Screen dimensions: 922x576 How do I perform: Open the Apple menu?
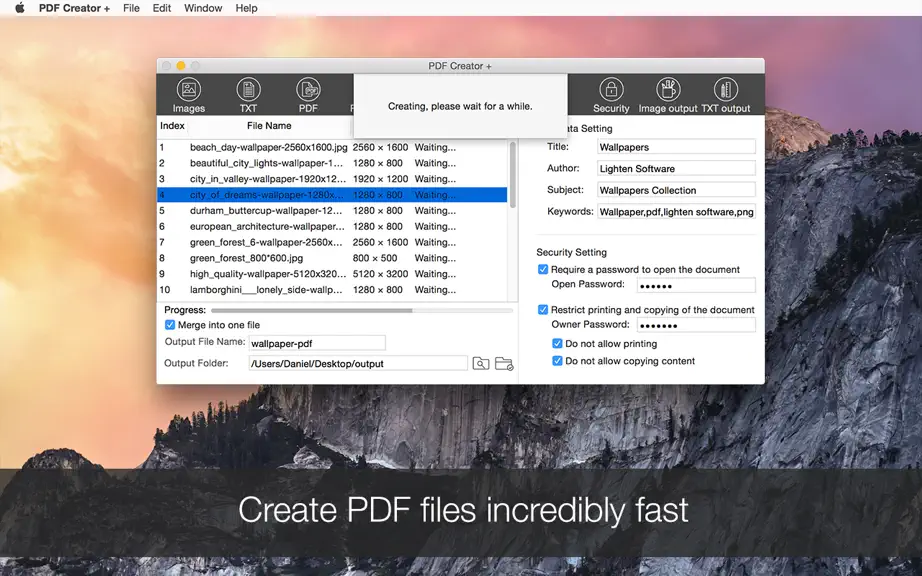19,8
